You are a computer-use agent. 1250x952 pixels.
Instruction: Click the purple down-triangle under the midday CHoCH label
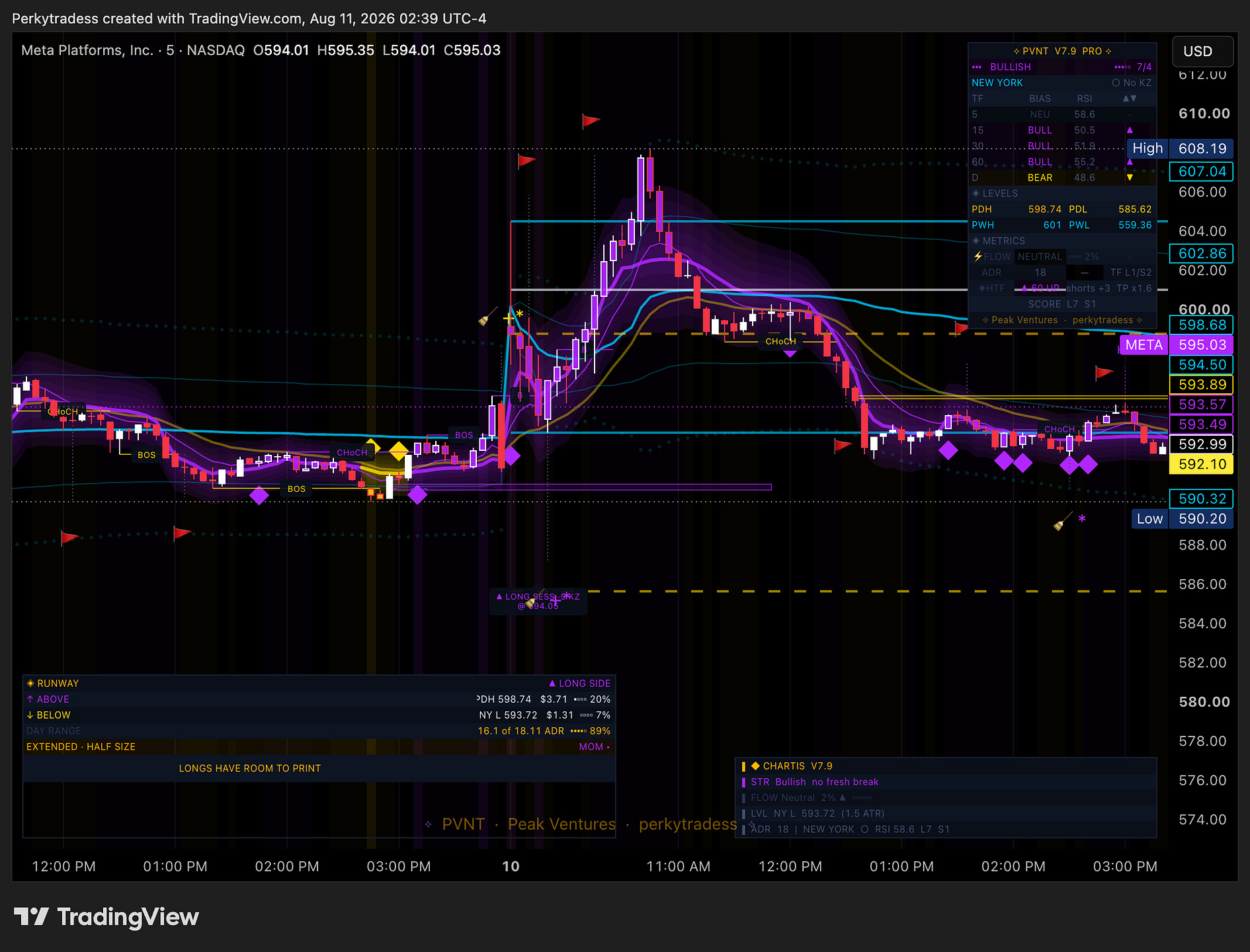[790, 354]
